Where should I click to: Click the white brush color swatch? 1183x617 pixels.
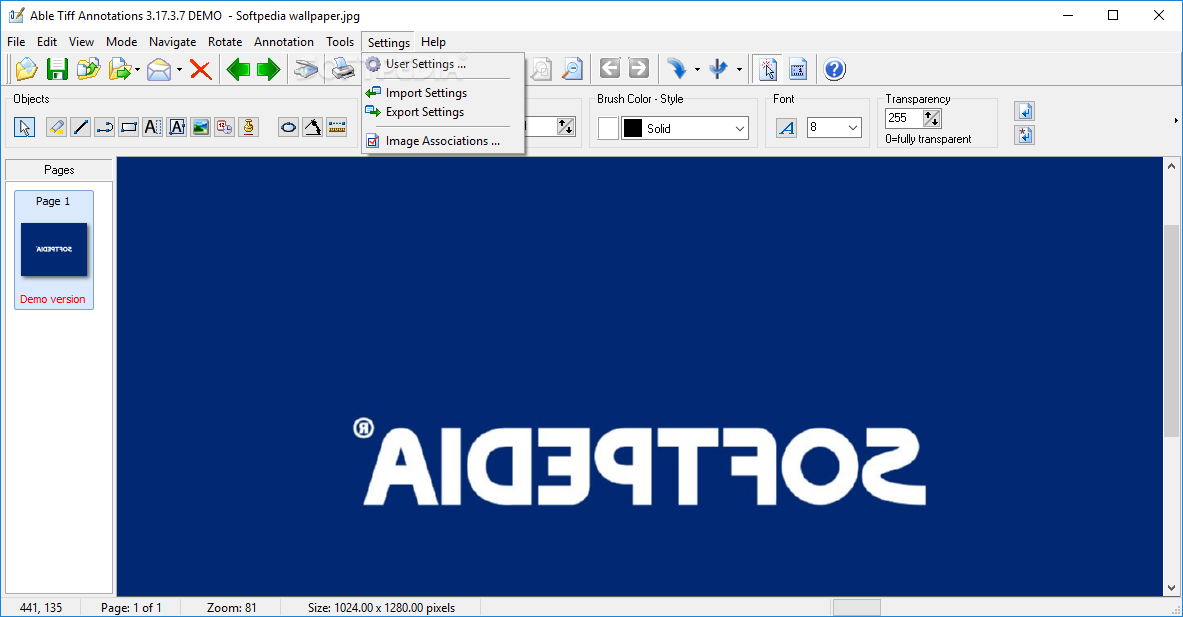pyautogui.click(x=608, y=128)
